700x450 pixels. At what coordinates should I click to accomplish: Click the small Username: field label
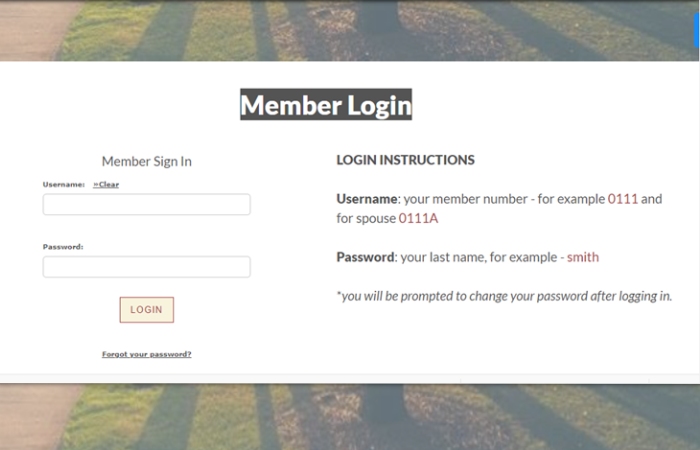click(63, 184)
